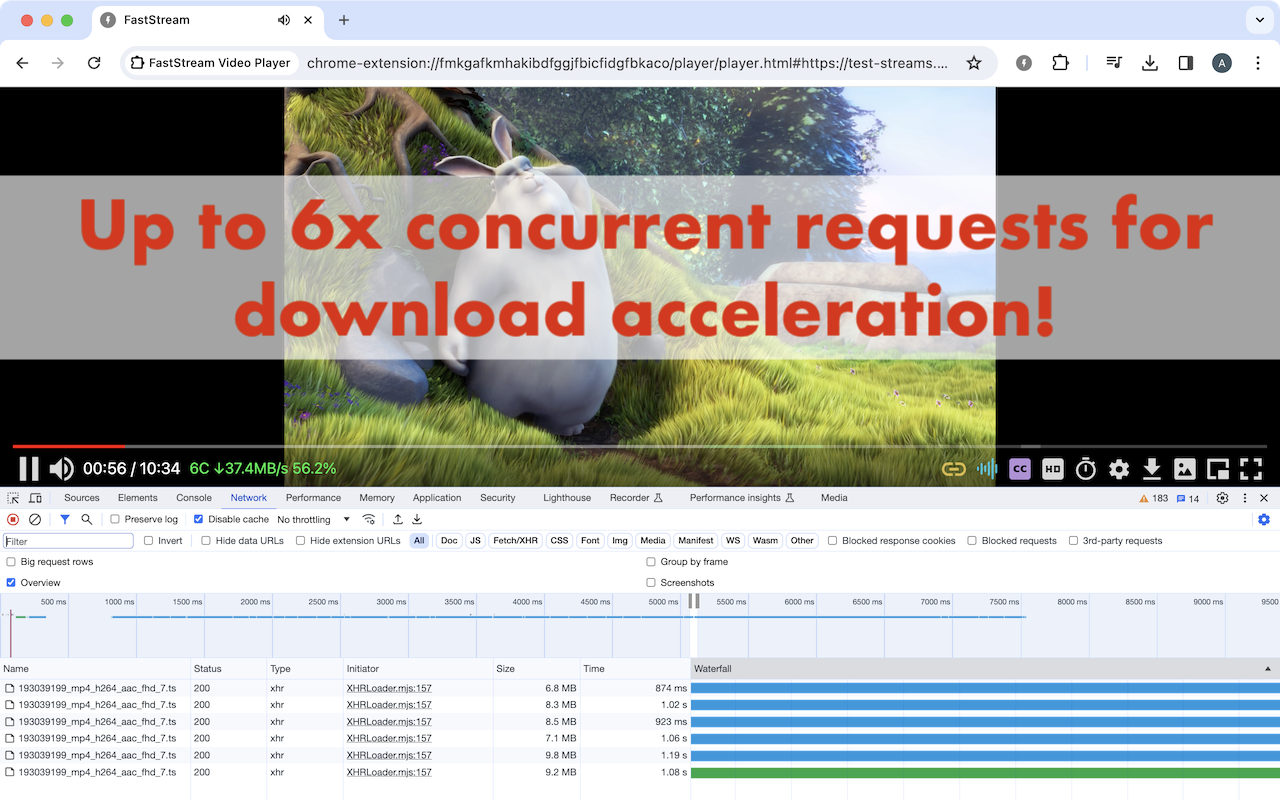Open the HD quality selector

tap(1052, 468)
